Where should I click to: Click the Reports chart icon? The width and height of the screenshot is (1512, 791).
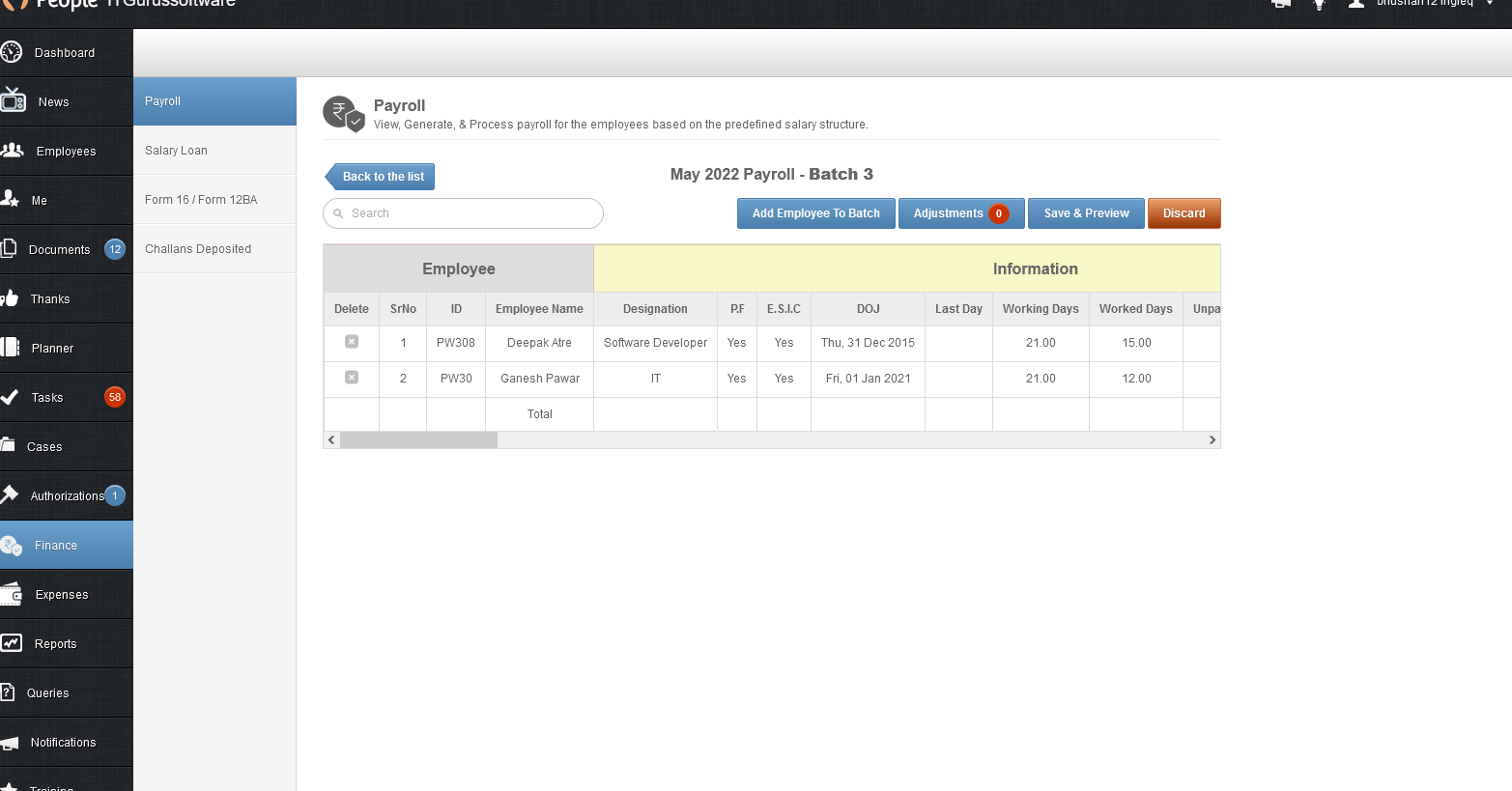pos(12,642)
